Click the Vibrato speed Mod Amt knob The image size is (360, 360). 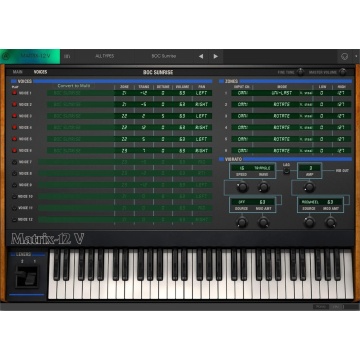point(264,222)
